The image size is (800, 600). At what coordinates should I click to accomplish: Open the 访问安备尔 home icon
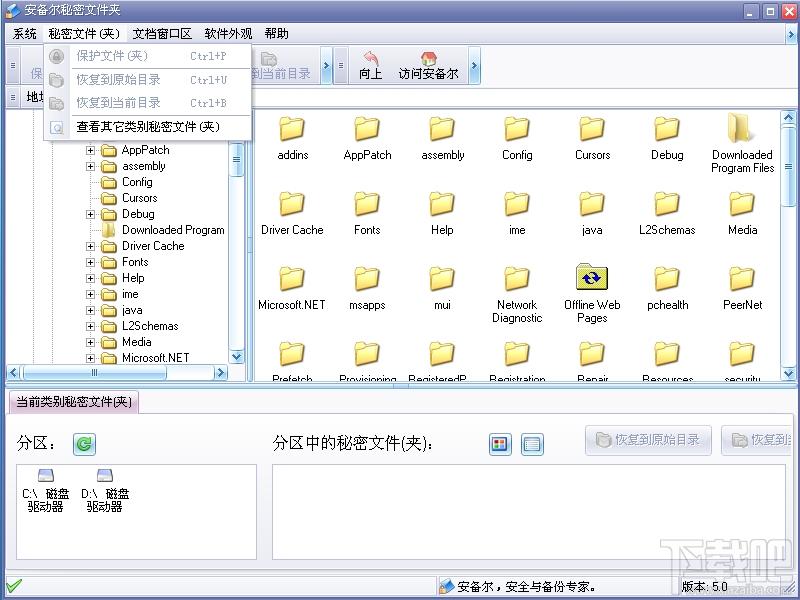point(429,66)
